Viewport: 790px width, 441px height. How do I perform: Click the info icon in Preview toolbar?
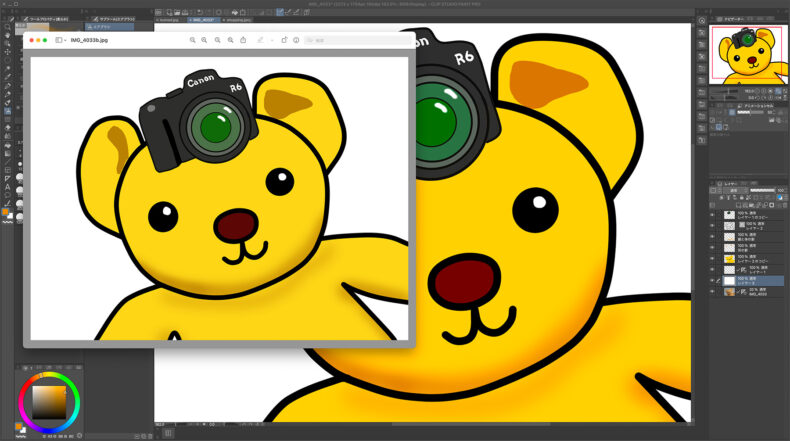pyautogui.click(x=297, y=40)
